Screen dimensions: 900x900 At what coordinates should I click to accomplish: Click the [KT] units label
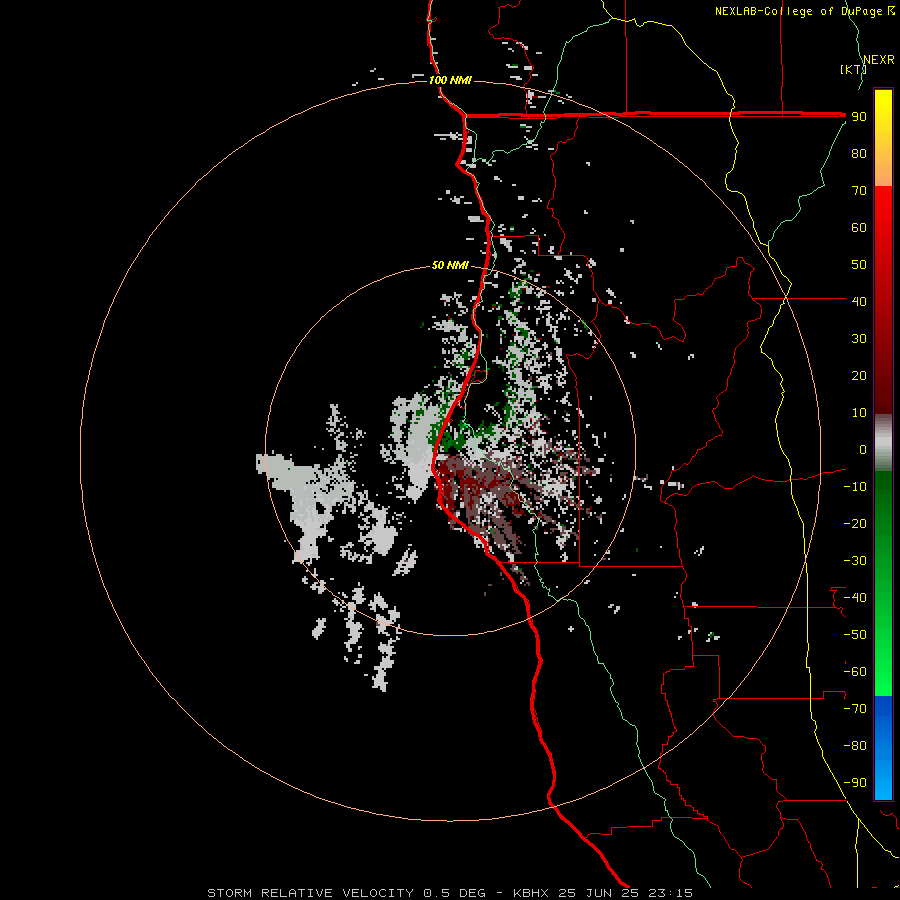coord(853,69)
